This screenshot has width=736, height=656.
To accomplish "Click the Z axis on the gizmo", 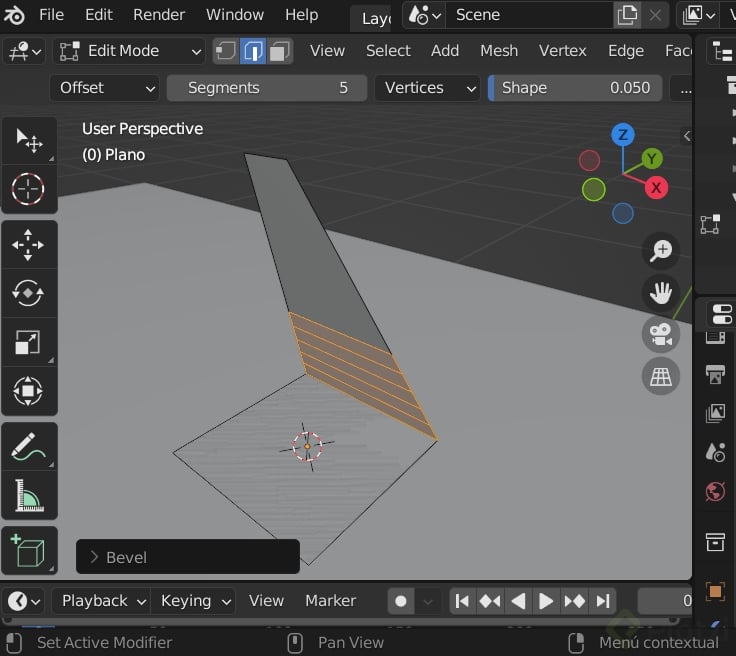I will click(623, 135).
